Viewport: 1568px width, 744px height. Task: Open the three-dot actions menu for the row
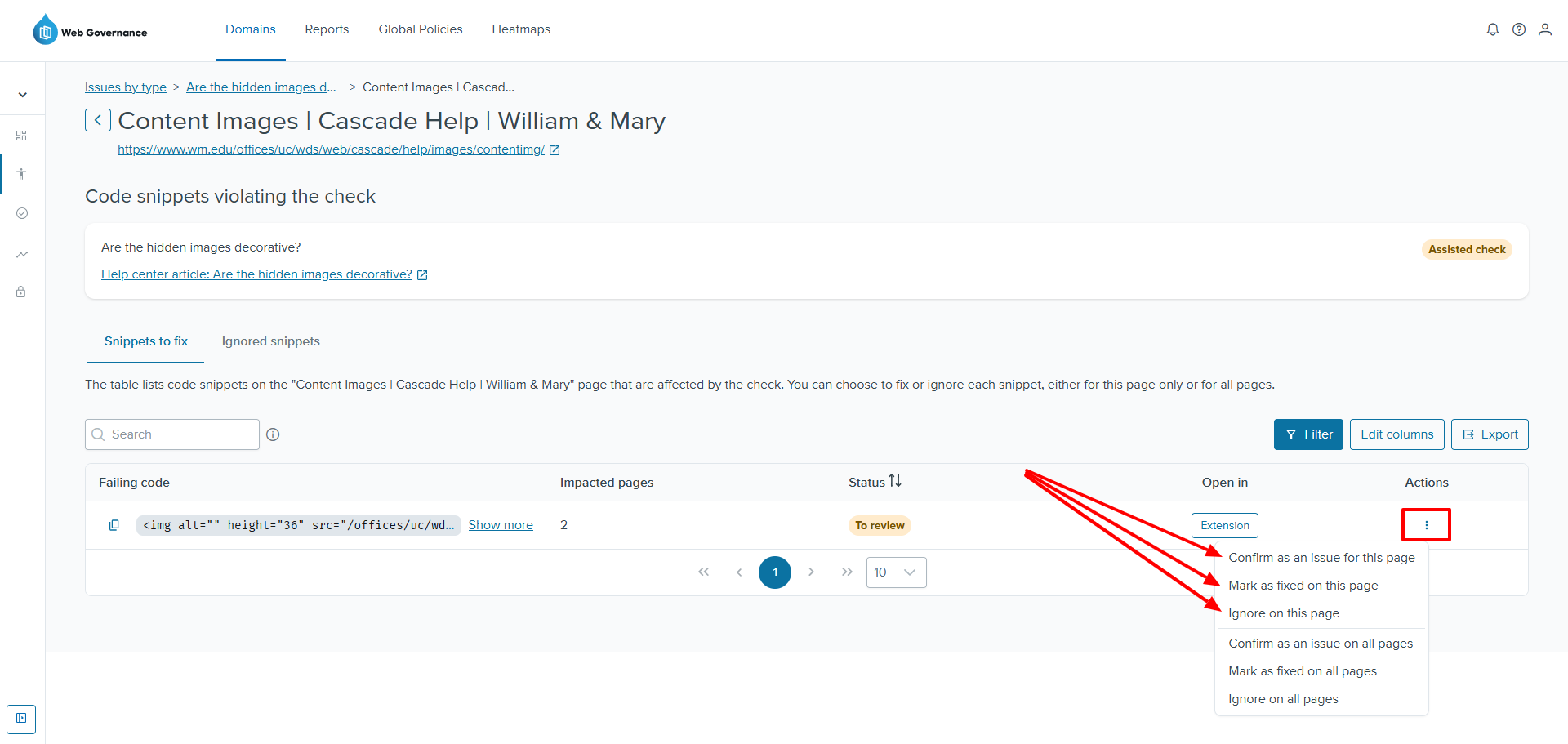click(1426, 525)
